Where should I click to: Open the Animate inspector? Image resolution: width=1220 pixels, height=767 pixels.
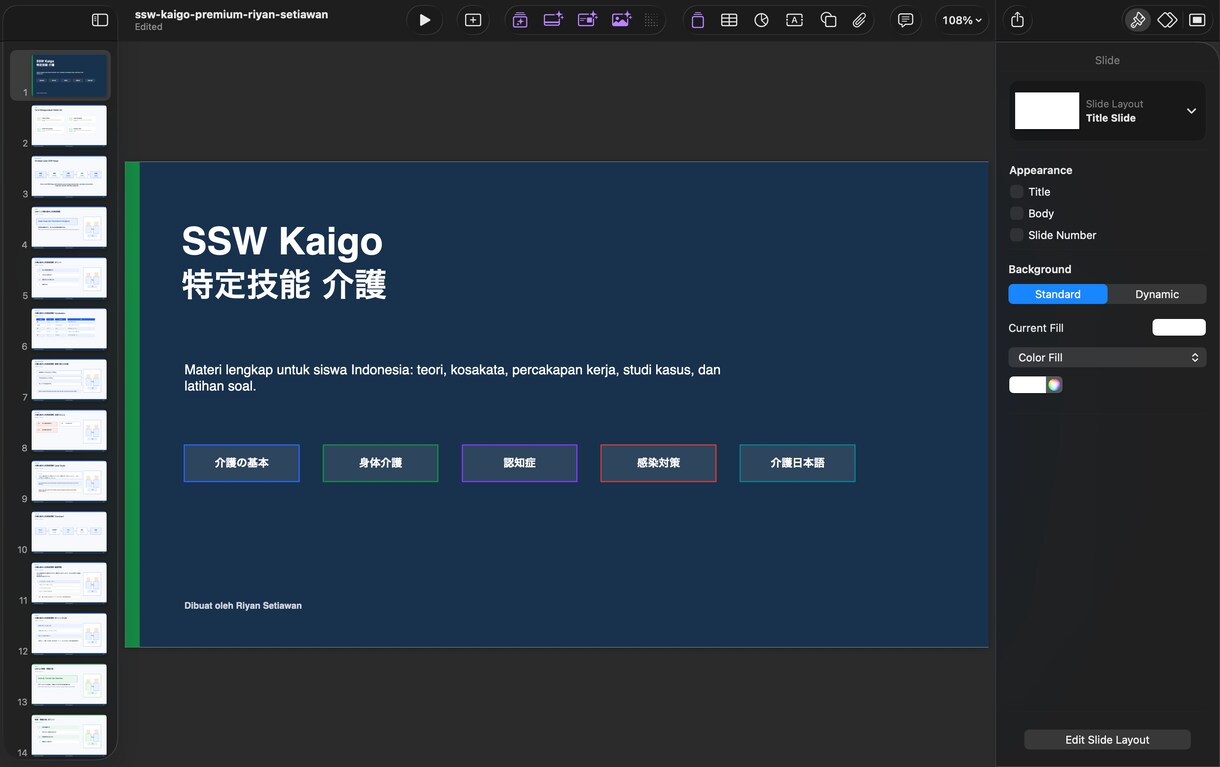click(1167, 20)
